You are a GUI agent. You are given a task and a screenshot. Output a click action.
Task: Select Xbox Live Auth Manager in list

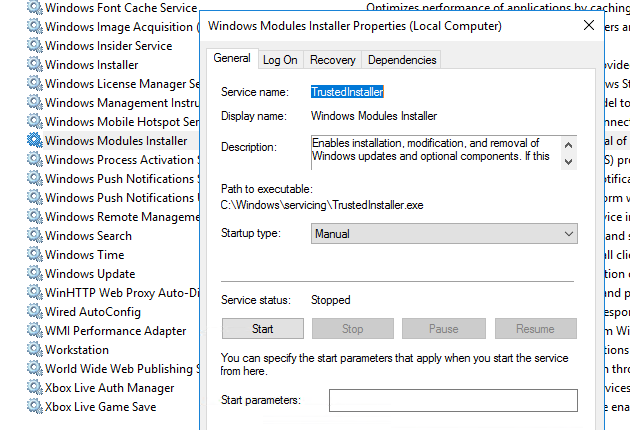(110, 387)
